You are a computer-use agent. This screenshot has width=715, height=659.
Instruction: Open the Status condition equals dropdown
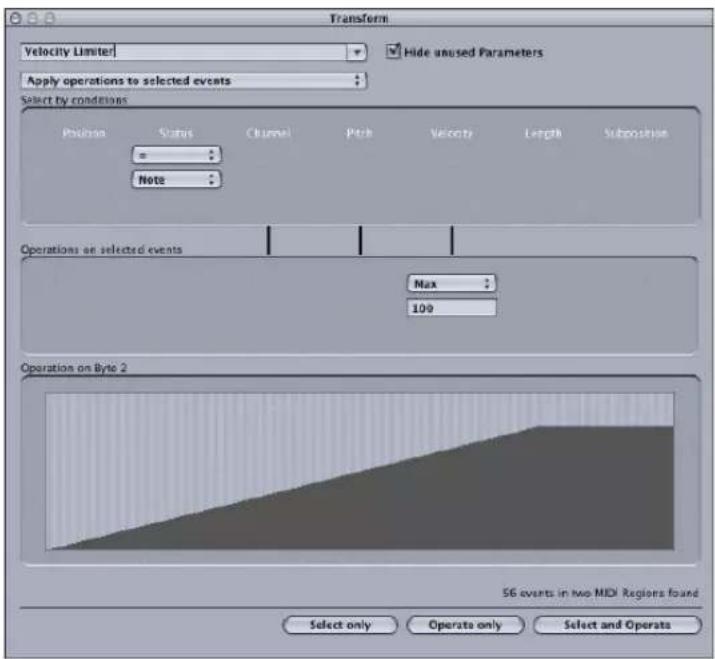pyautogui.click(x=176, y=155)
